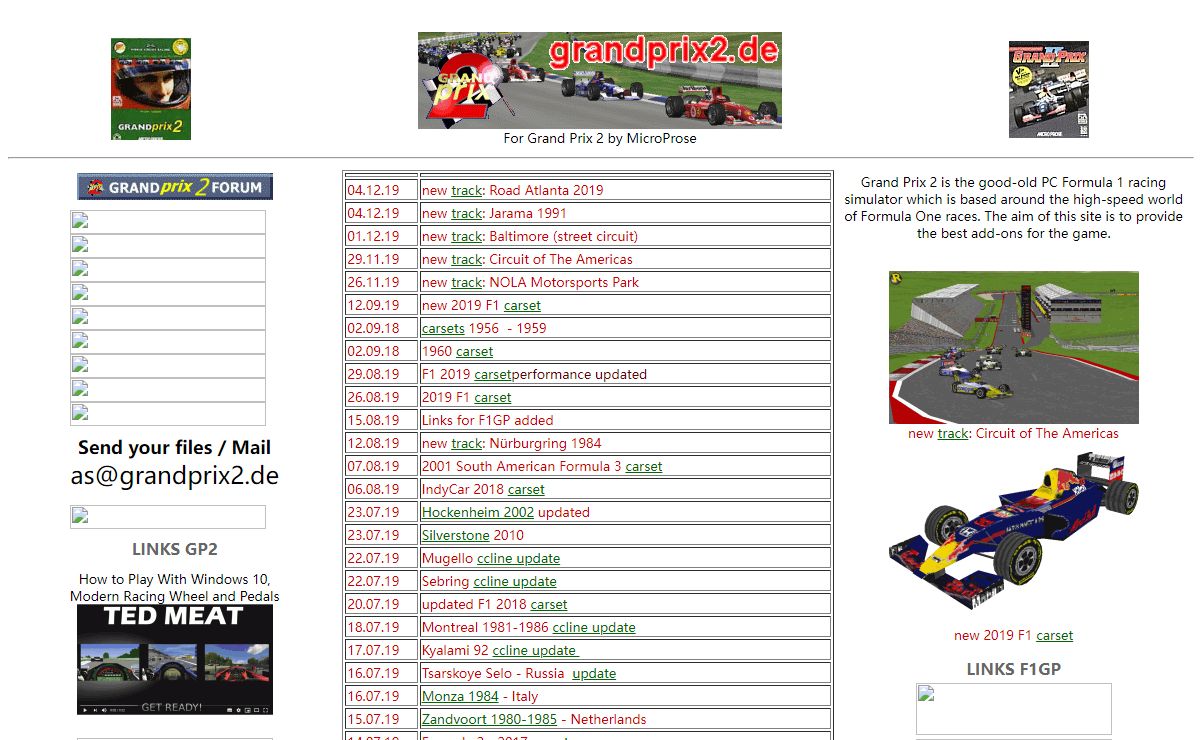Click the Windows 10 racing wheel how-to text
Viewport: 1200px width, 740px height.
tap(175, 588)
